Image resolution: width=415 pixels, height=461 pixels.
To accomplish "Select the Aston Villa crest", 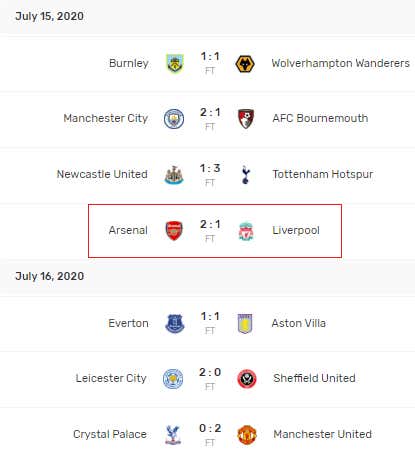I will click(245, 324).
